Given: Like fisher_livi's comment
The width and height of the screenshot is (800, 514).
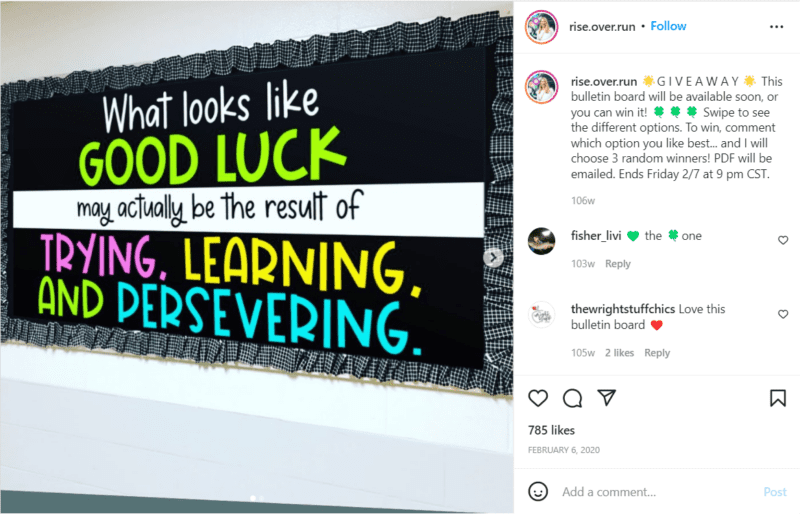Looking at the screenshot, I should click(783, 240).
